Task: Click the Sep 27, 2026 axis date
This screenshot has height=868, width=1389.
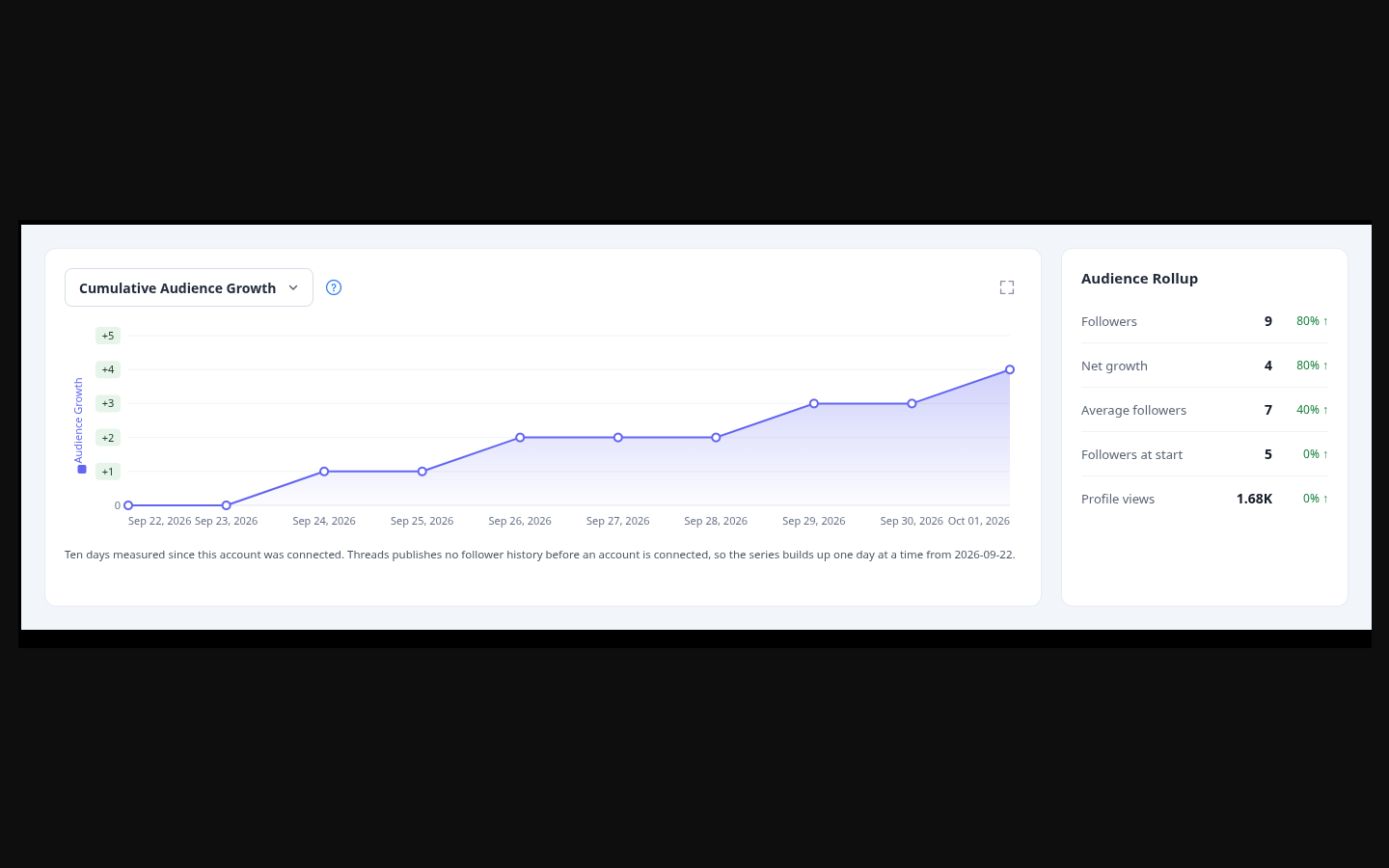Action: tap(618, 521)
